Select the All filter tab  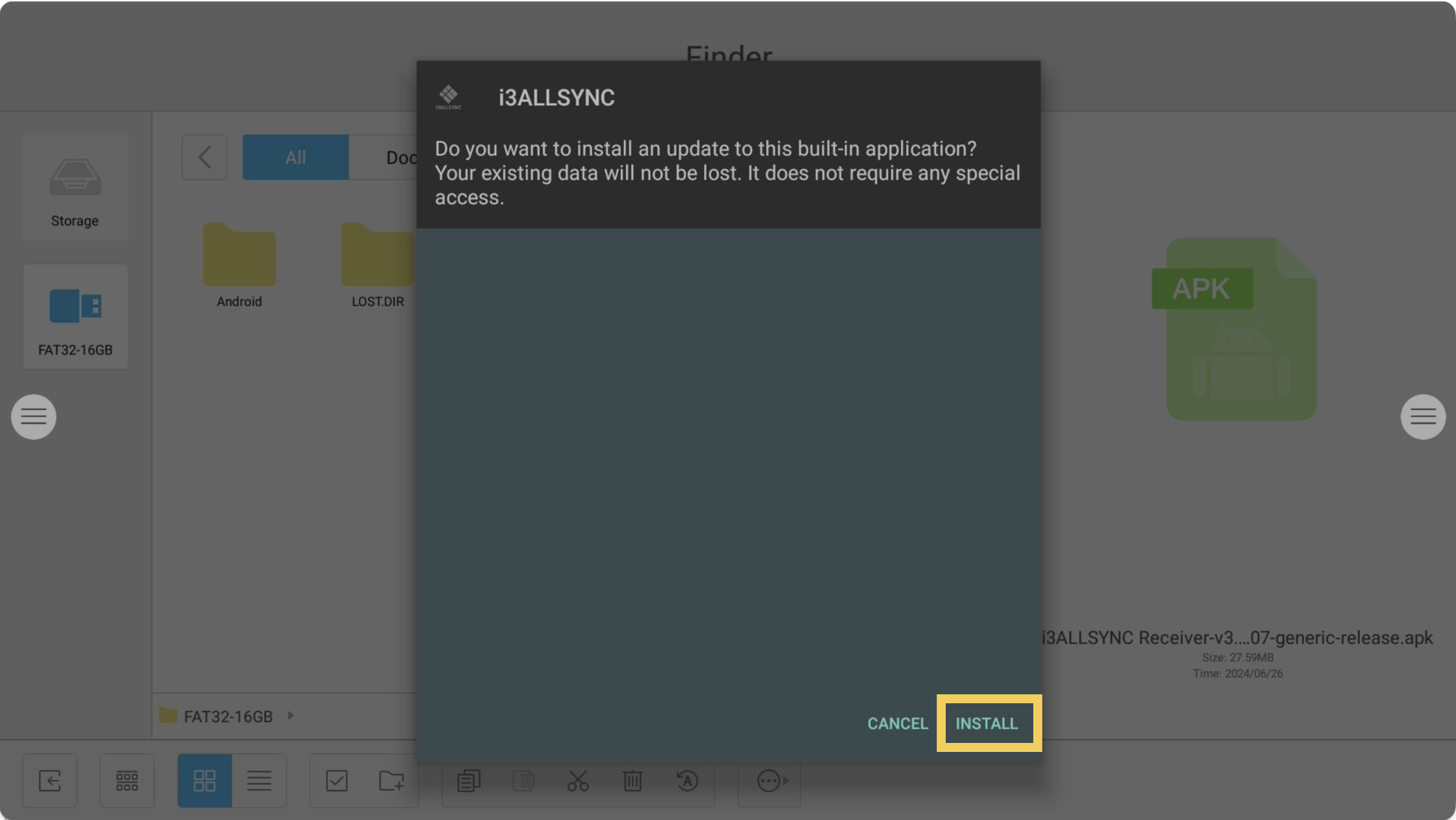[295, 157]
